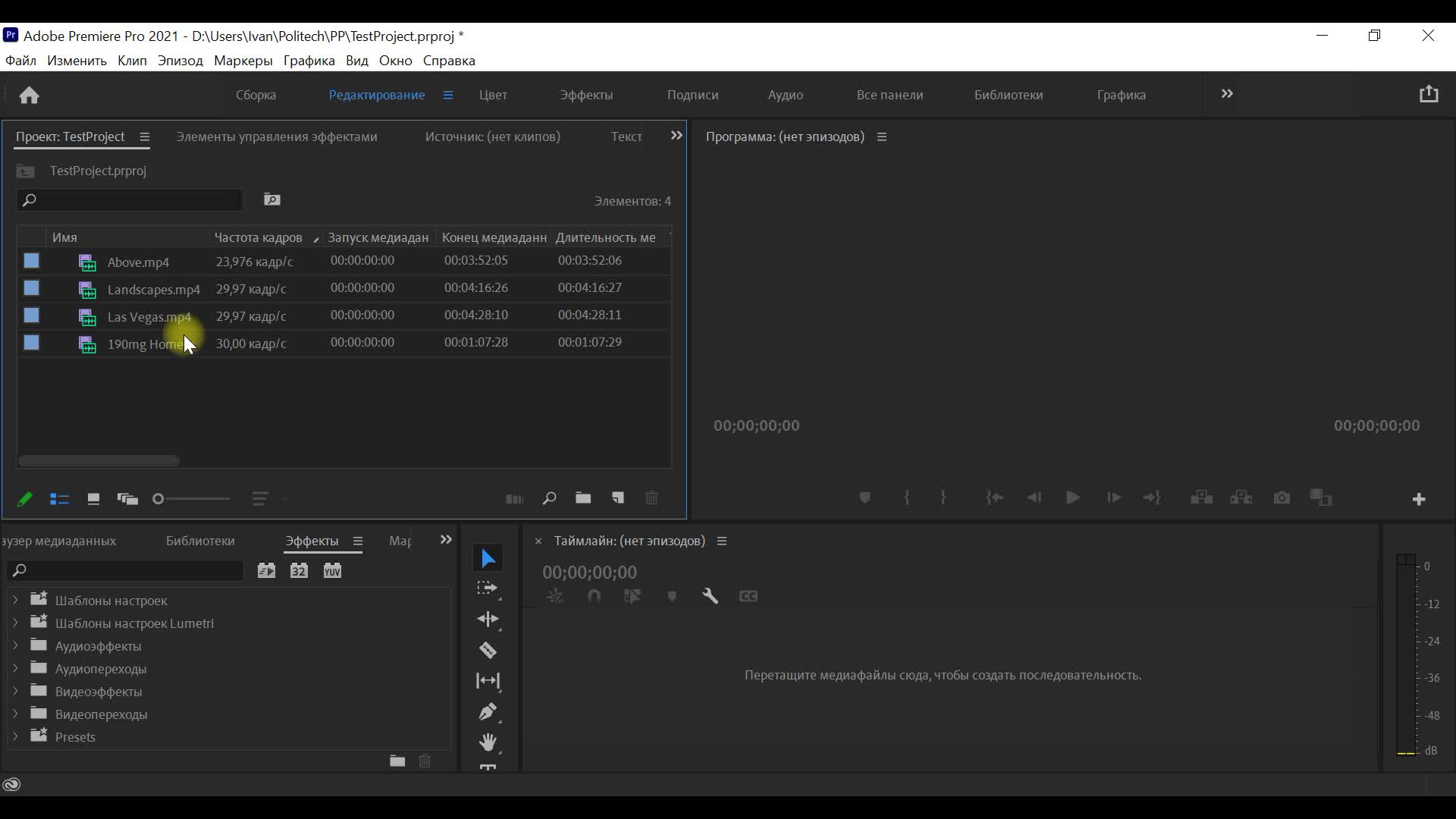1456x819 pixels.
Task: Open the Маркеры menu
Action: click(x=243, y=61)
